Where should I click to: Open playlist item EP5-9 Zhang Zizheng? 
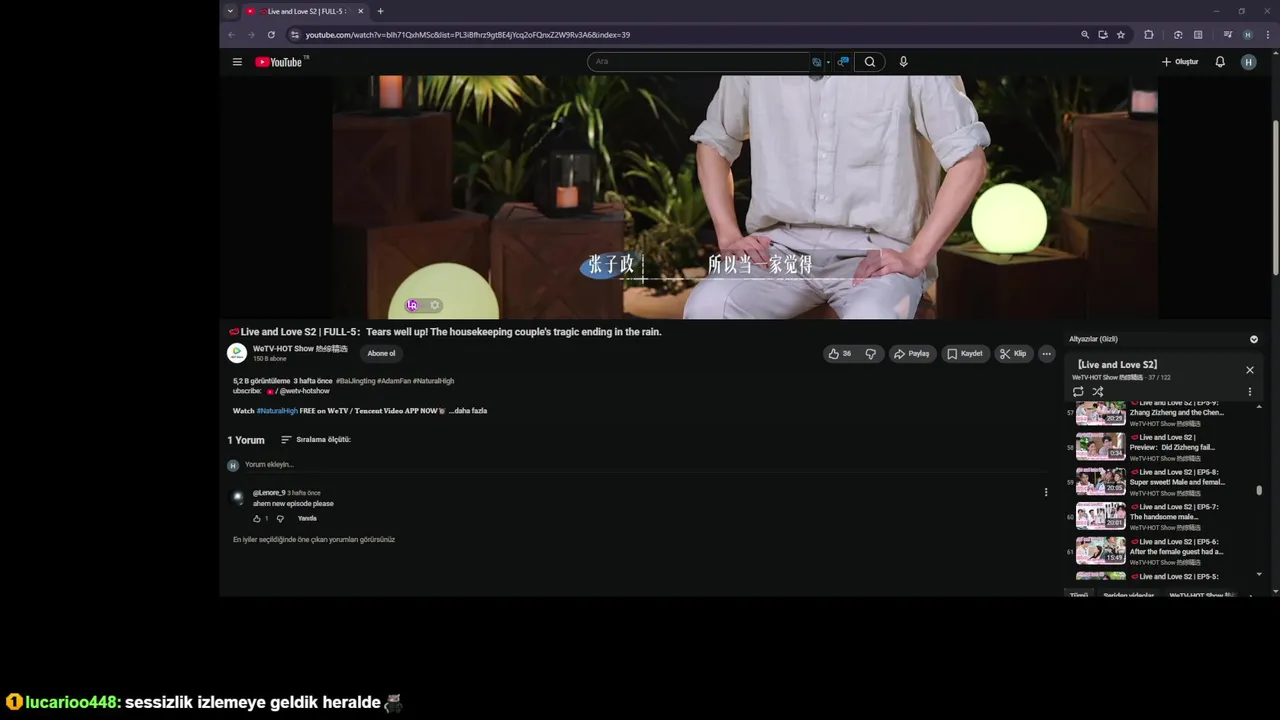[x=1160, y=413]
